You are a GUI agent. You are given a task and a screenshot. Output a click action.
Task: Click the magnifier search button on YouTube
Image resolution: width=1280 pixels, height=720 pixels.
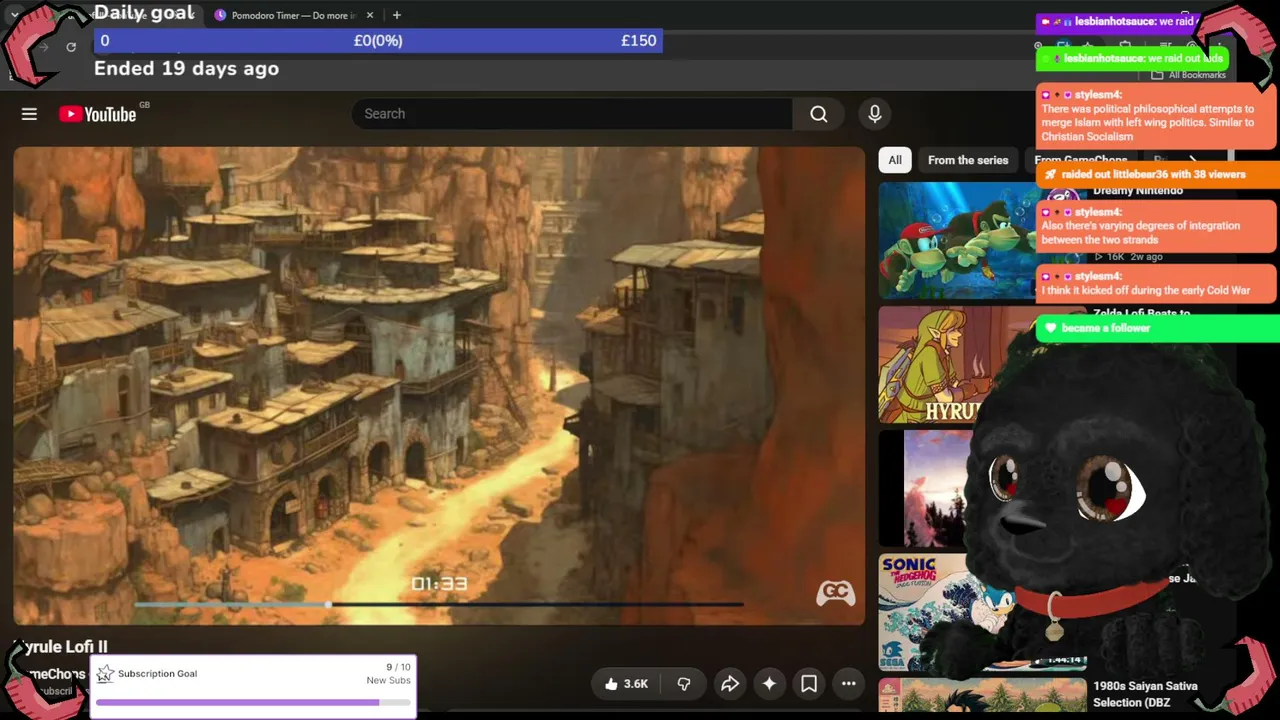pyautogui.click(x=819, y=114)
